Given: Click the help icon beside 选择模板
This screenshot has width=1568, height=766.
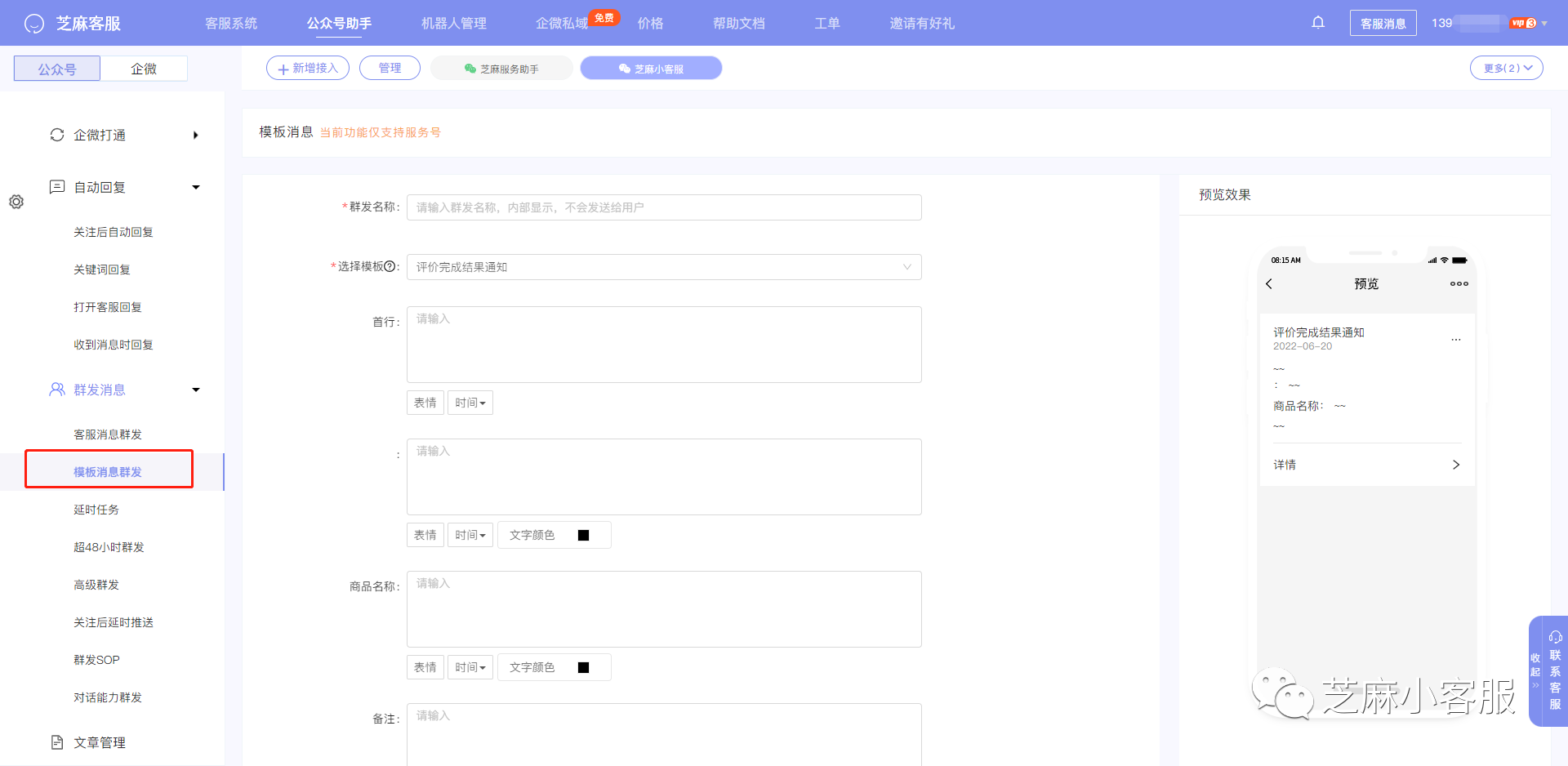Looking at the screenshot, I should point(390,266).
